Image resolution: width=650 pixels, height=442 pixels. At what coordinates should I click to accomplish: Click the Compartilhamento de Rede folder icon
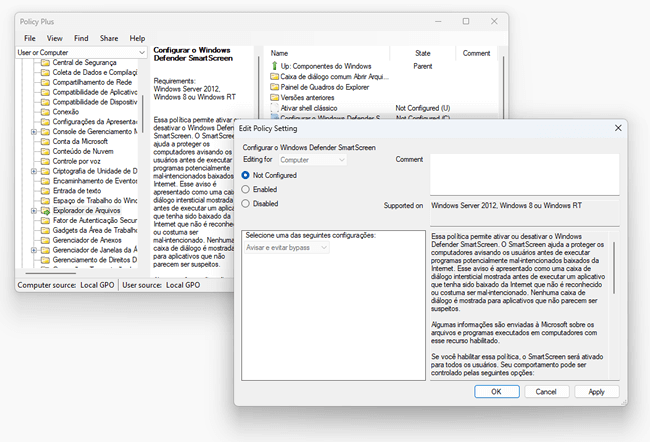point(46,83)
